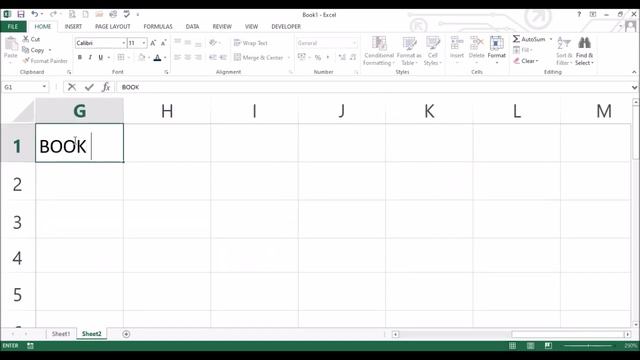Switch to Normal view in status bar
Screen dimensions: 640x360
click(512, 346)
